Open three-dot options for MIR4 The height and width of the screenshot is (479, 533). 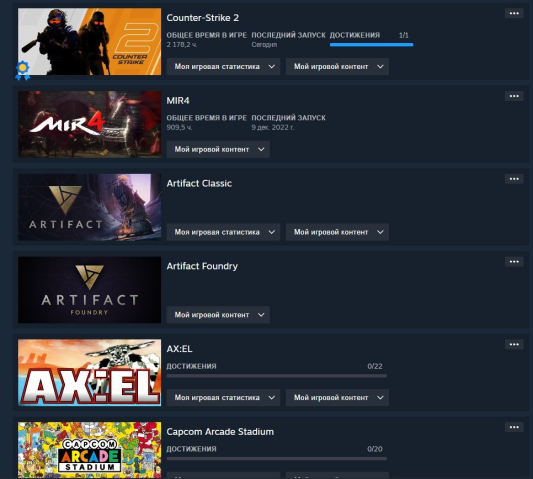tap(514, 96)
